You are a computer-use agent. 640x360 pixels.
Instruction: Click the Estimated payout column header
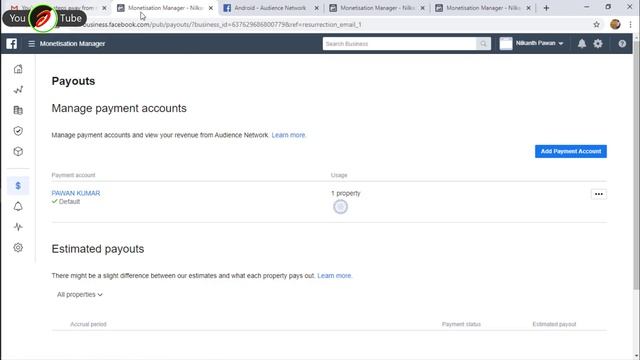[x=554, y=324]
